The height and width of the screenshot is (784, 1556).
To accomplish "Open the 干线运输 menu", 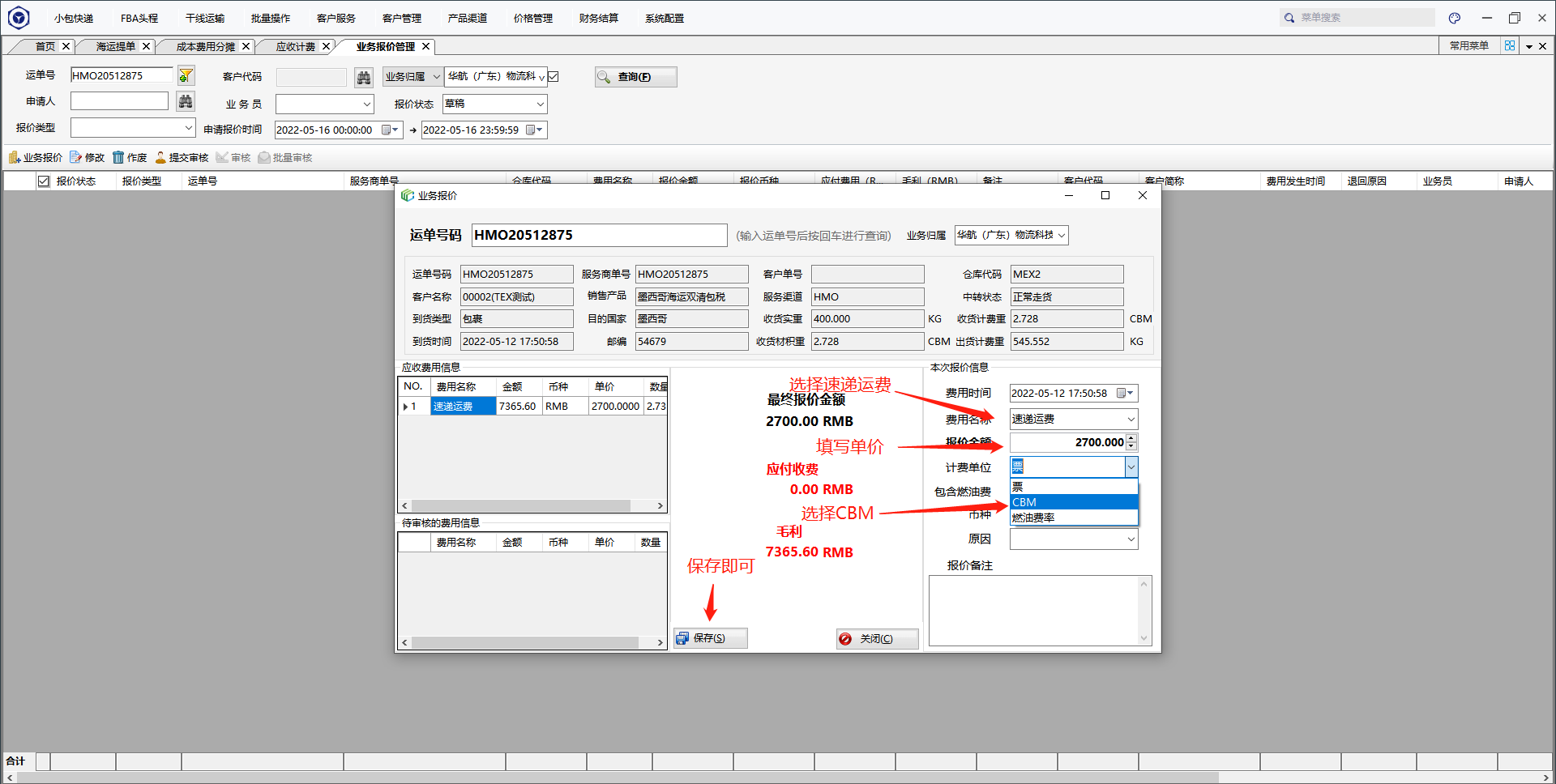I will point(205,18).
